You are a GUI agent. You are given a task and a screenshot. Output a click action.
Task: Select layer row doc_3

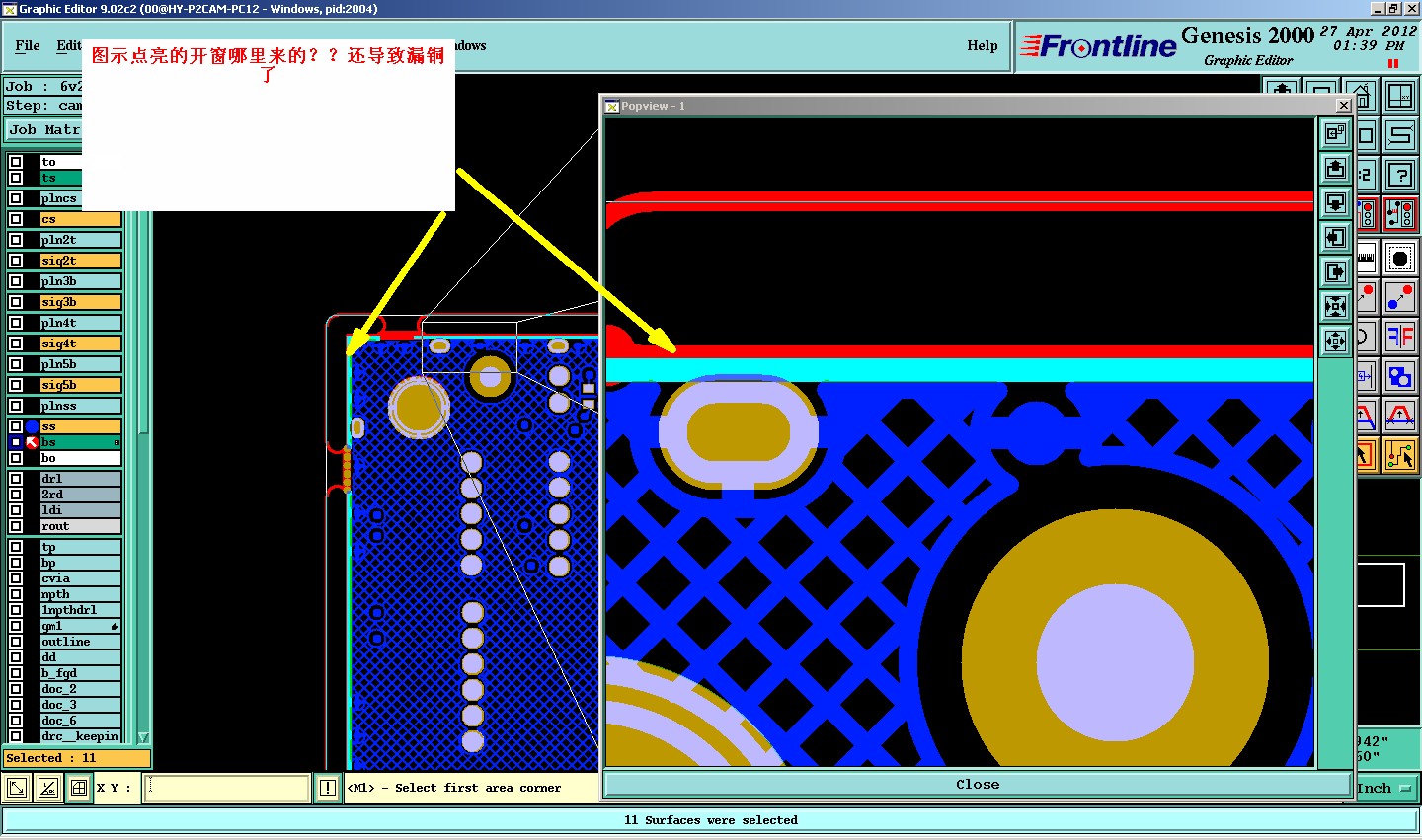80,705
